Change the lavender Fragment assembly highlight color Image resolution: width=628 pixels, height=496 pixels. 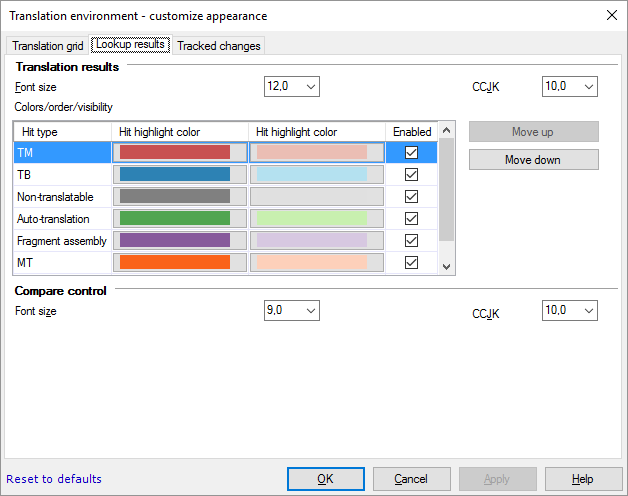(317, 240)
